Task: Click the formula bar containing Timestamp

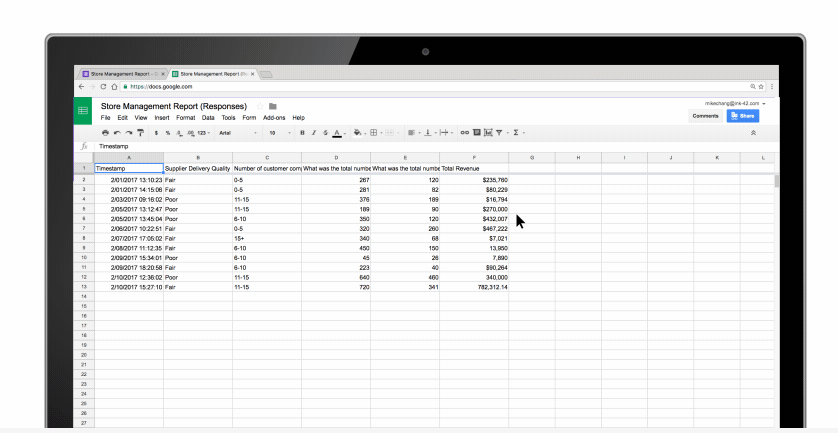Action: click(436, 146)
